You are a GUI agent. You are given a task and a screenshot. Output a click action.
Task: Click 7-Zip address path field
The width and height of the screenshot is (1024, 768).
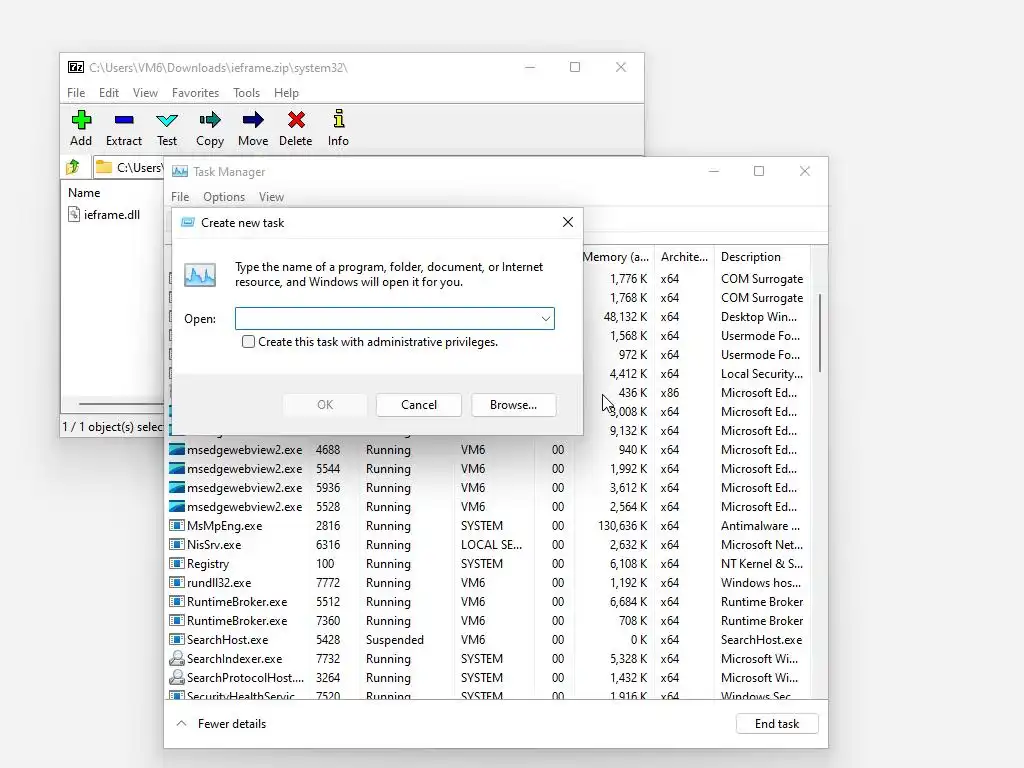[129, 168]
